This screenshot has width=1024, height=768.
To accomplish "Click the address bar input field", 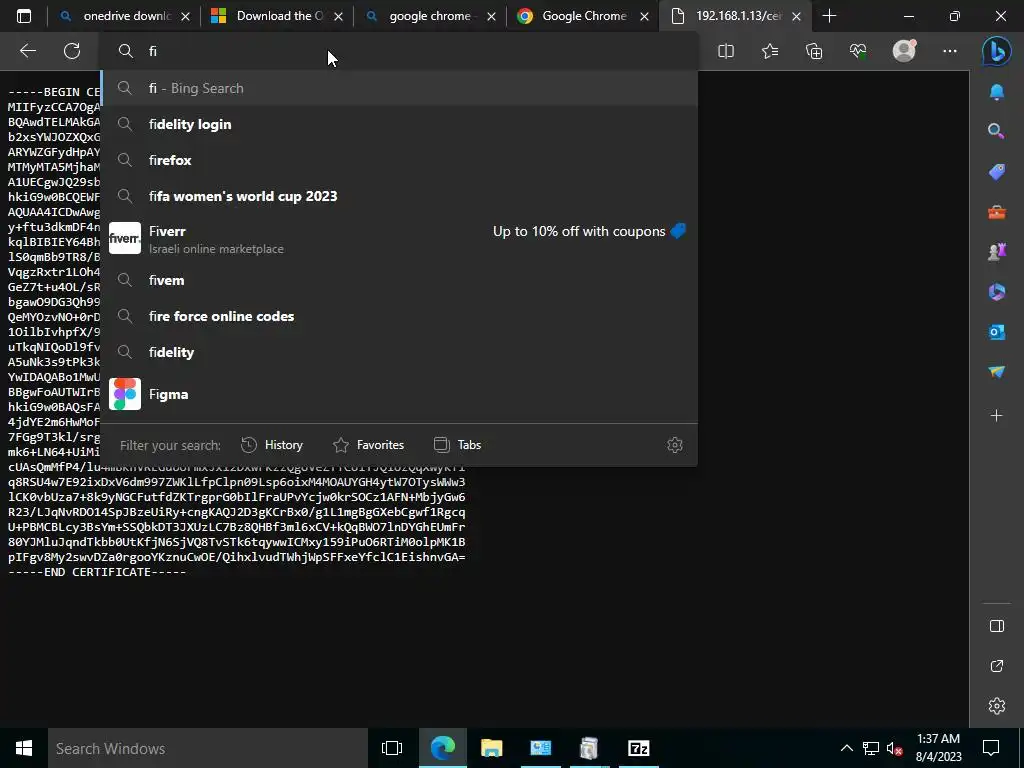I will tap(400, 51).
